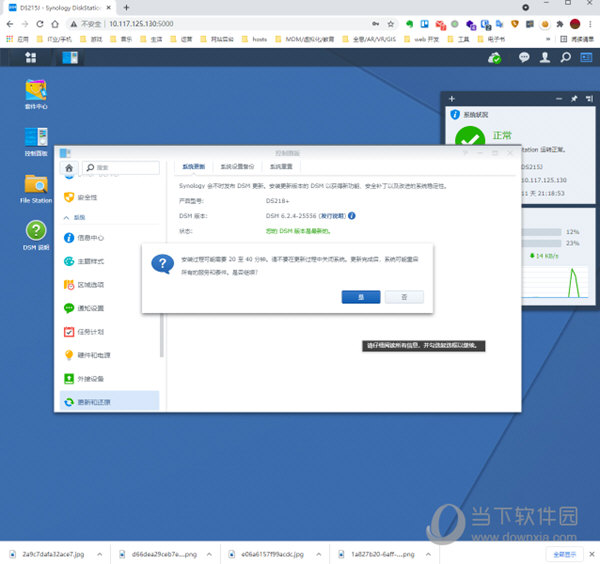Open the DSM release notes link
The image size is (600, 564).
332,216
